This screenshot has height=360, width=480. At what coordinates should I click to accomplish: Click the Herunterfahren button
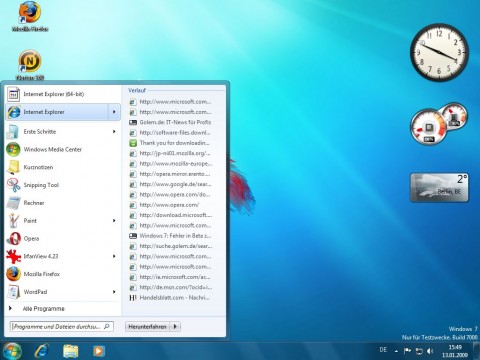coord(147,327)
